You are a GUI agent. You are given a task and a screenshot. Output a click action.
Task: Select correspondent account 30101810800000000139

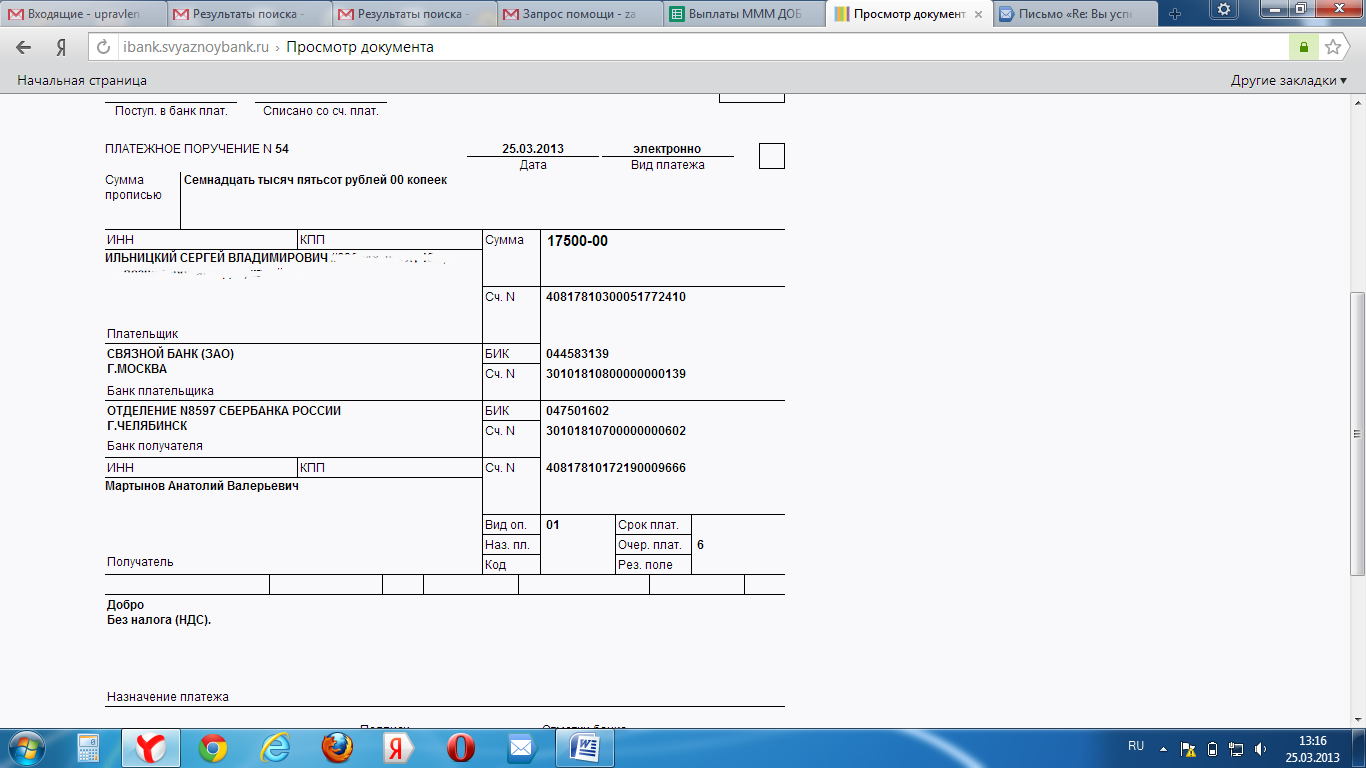click(616, 374)
